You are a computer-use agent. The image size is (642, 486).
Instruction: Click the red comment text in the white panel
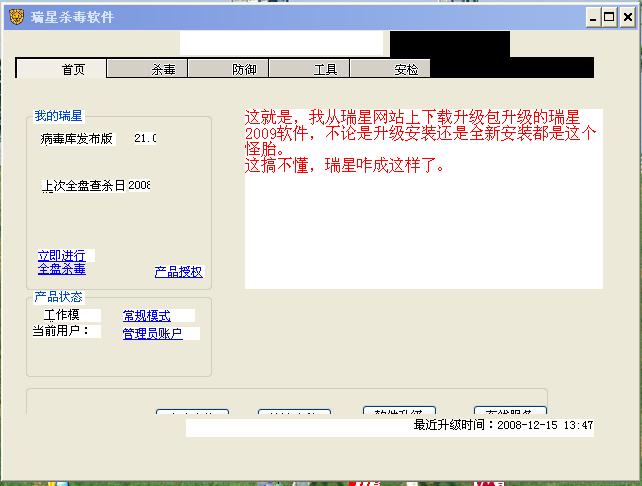pos(420,141)
